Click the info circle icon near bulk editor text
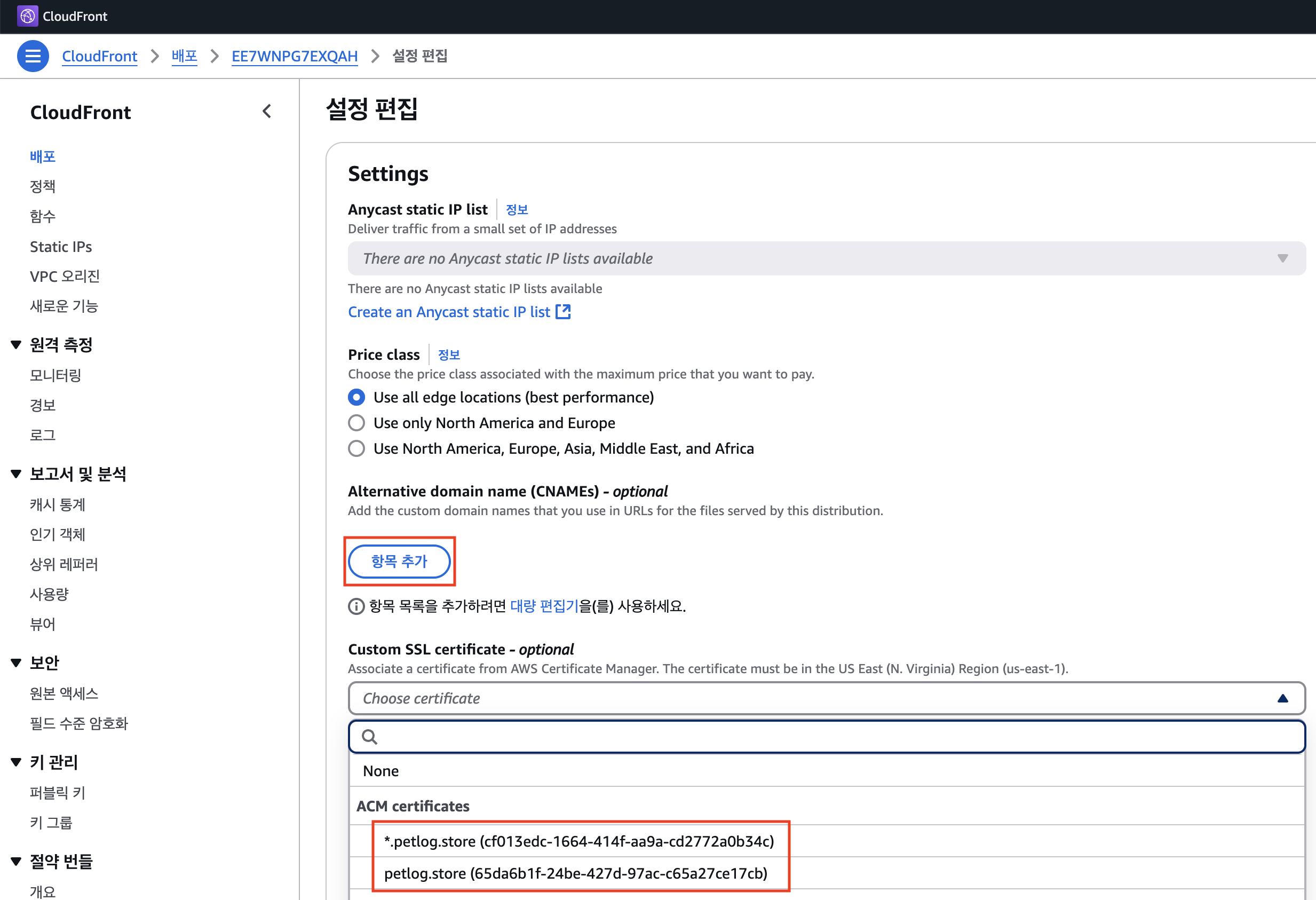Viewport: 1316px width, 900px height. point(355,606)
